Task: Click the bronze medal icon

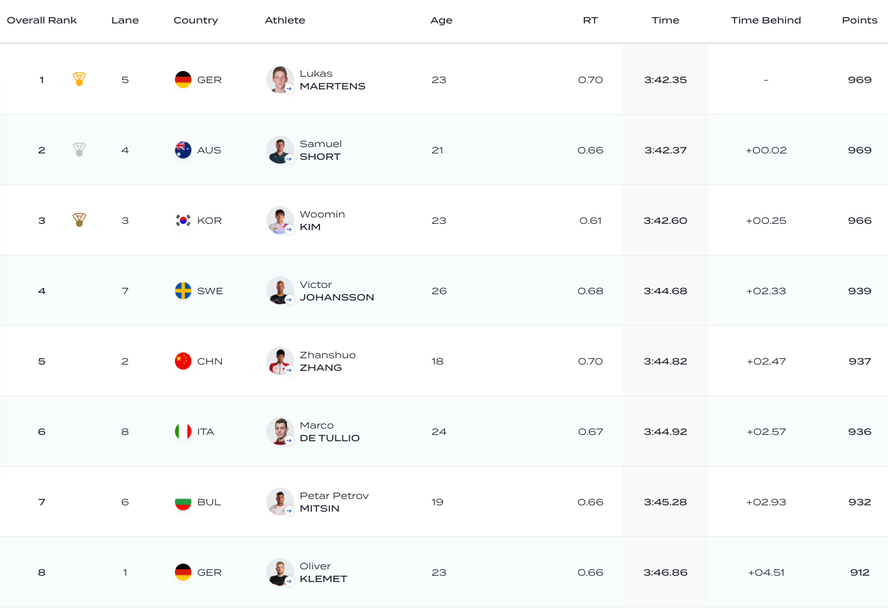Action: [79, 220]
